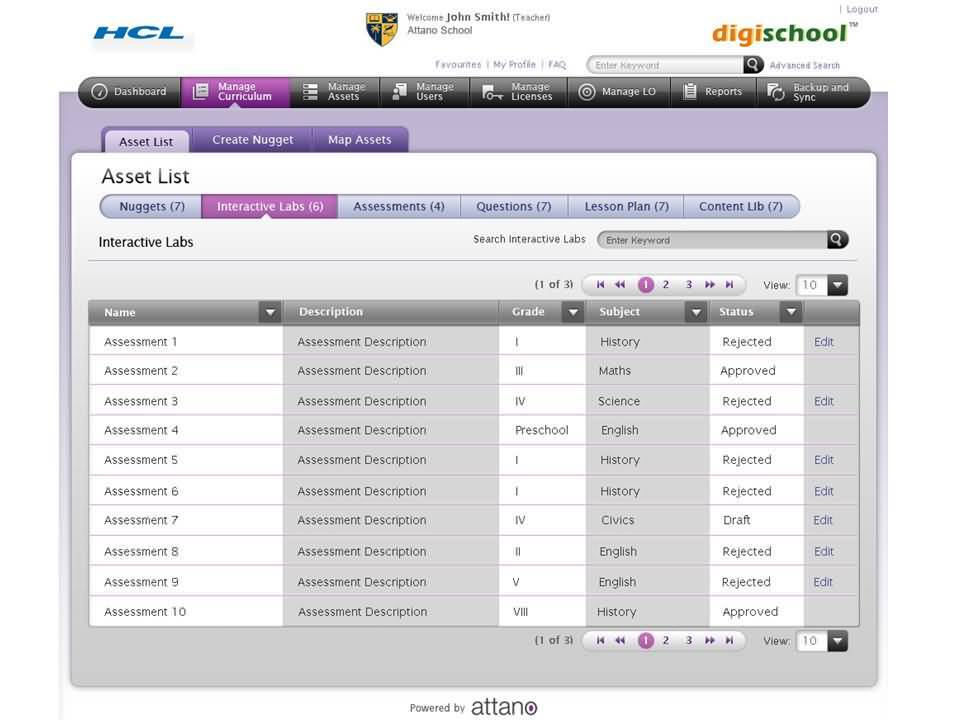Go to the last page using the top pagination arrow
This screenshot has width=960, height=720.
(730, 285)
